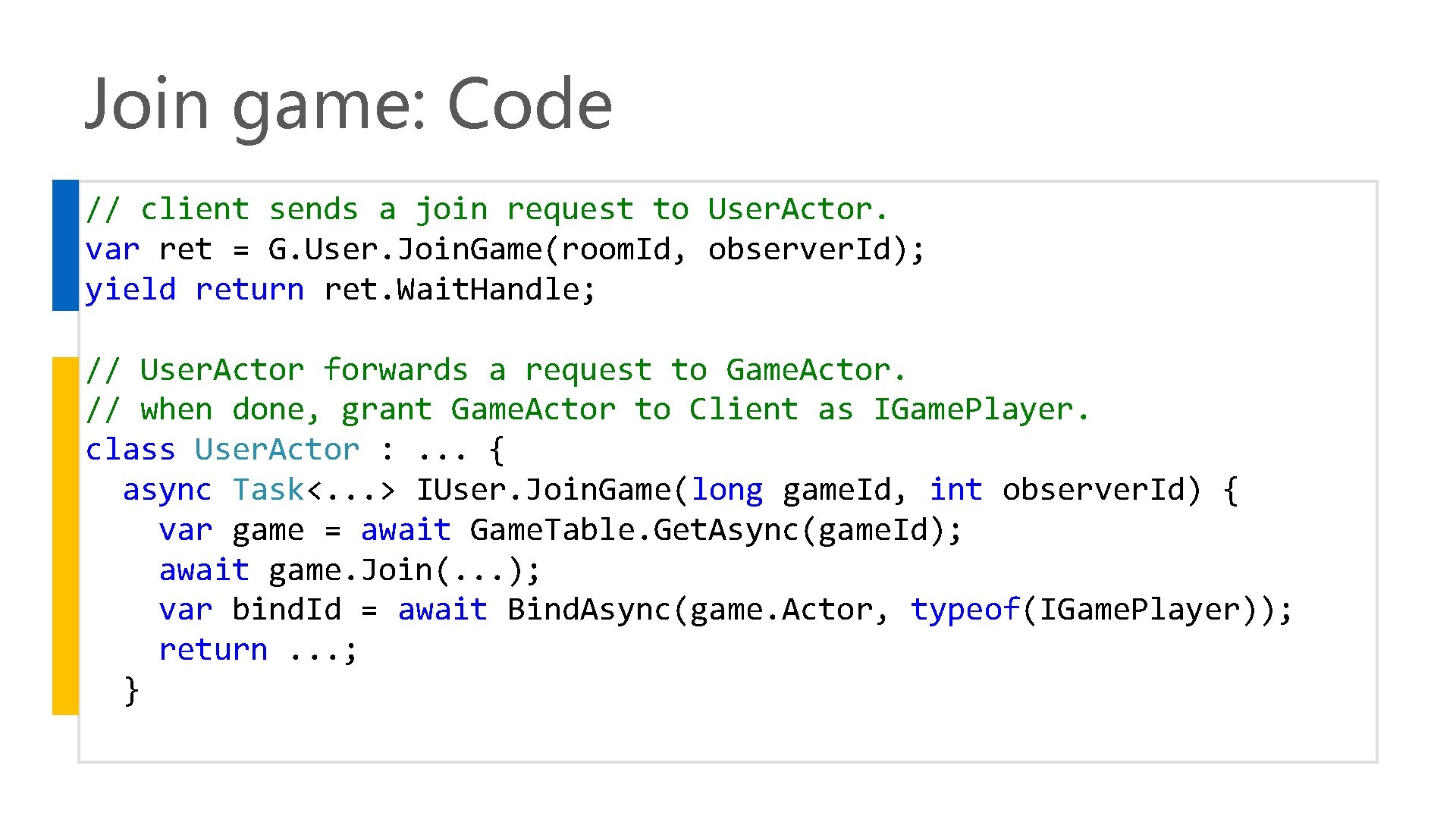Click typeof(IGamePlayer) expression
The image size is (1456, 819).
coord(1090,610)
